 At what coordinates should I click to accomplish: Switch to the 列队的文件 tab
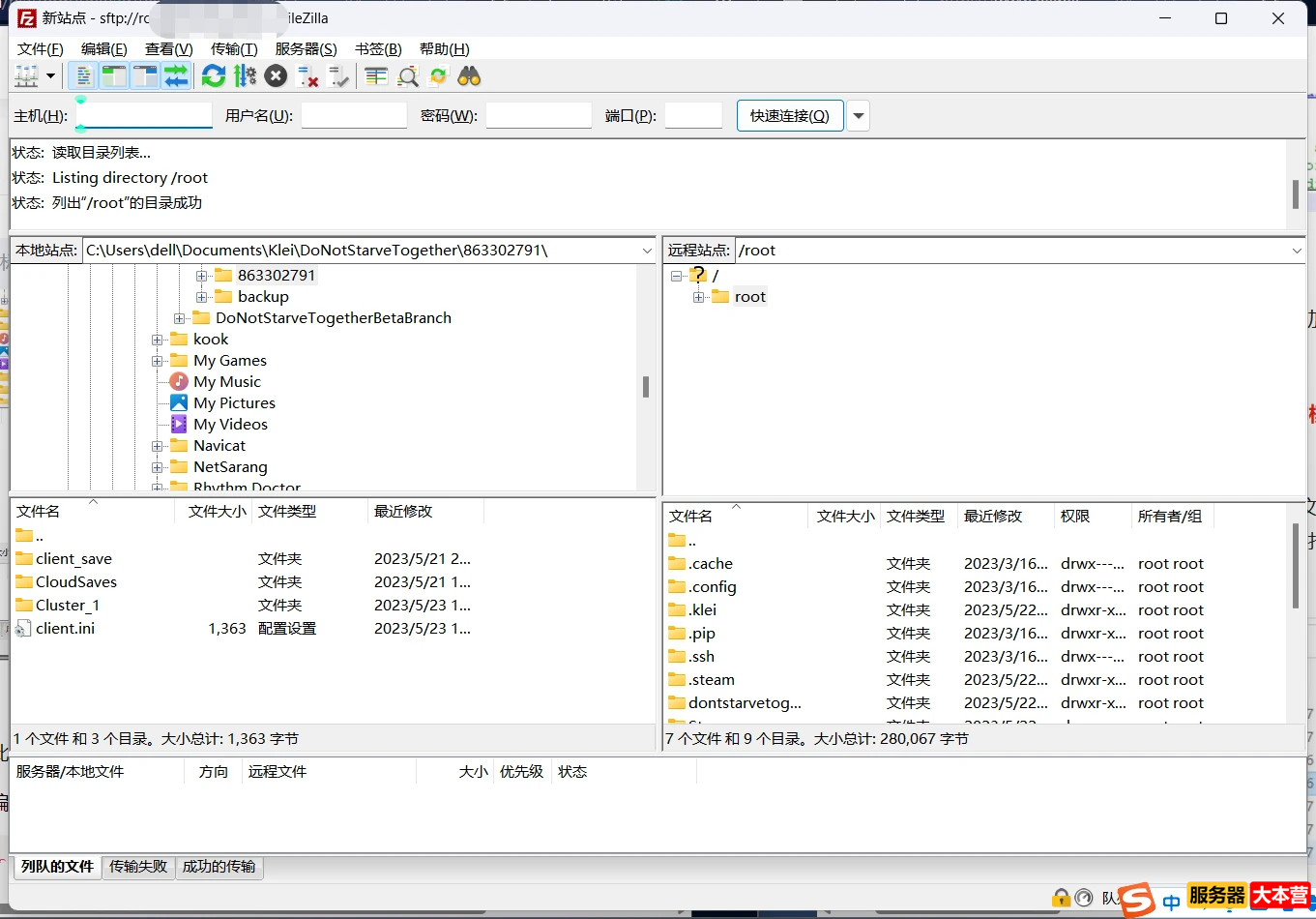click(57, 867)
